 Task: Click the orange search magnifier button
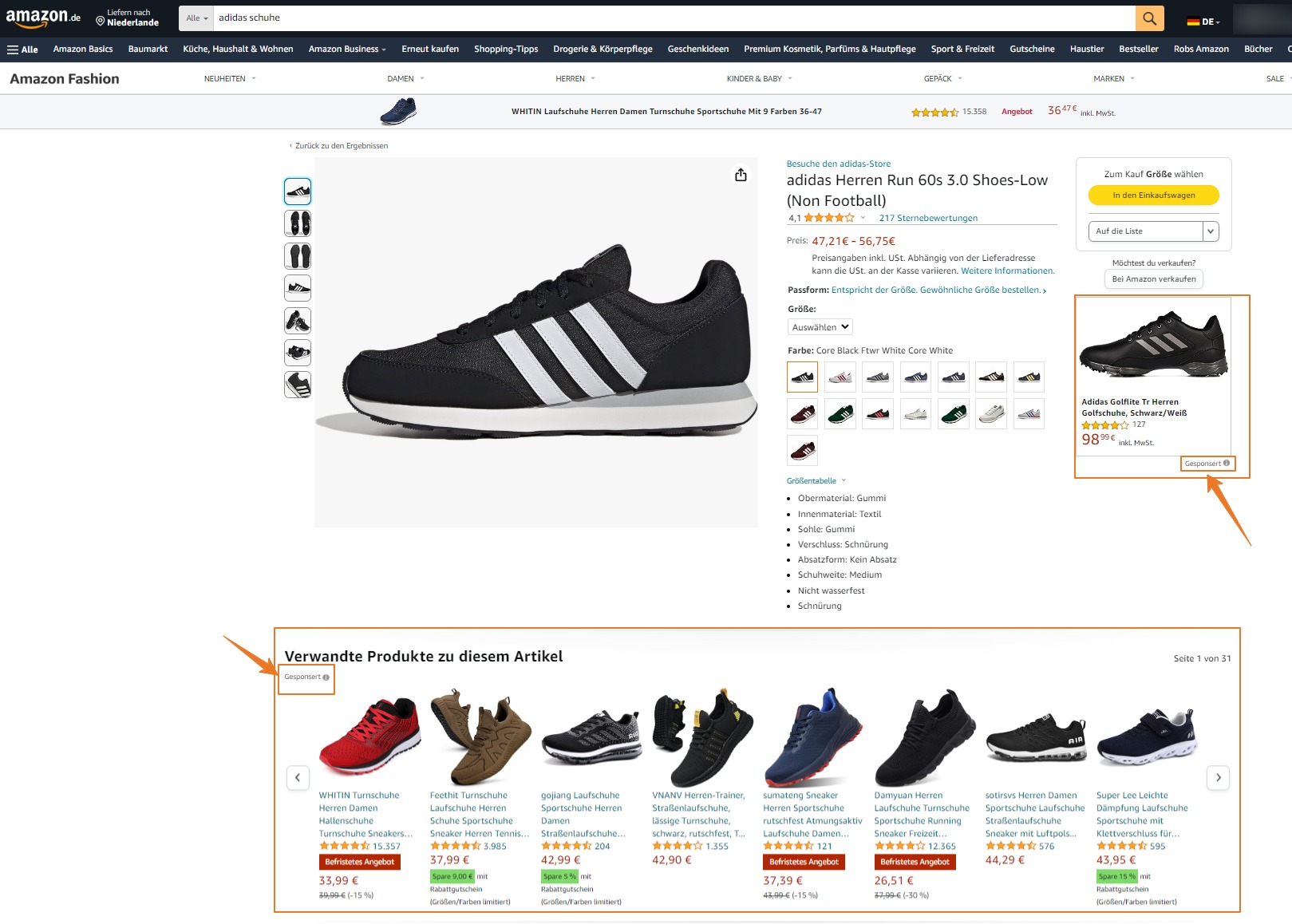click(x=1149, y=18)
